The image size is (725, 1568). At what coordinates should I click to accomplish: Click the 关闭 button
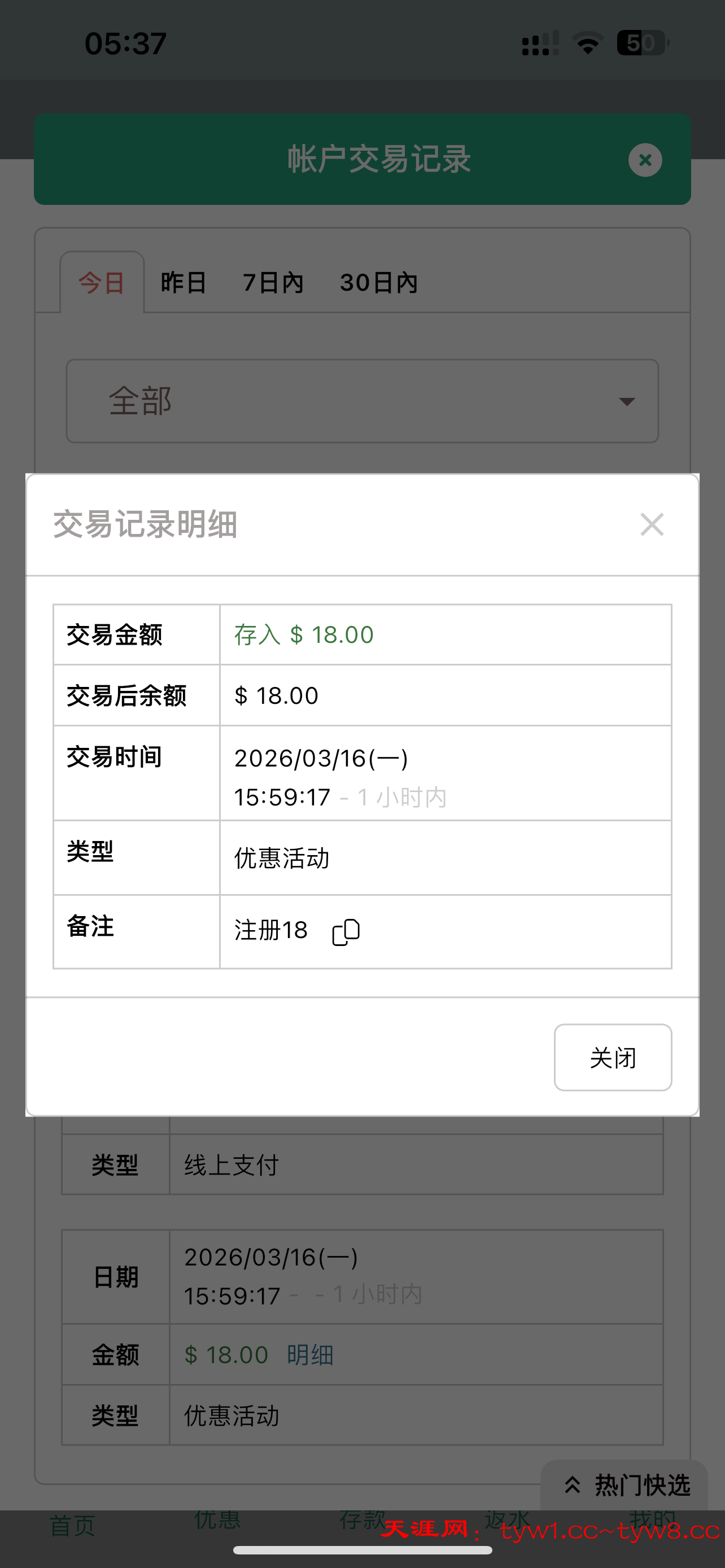pos(613,1057)
